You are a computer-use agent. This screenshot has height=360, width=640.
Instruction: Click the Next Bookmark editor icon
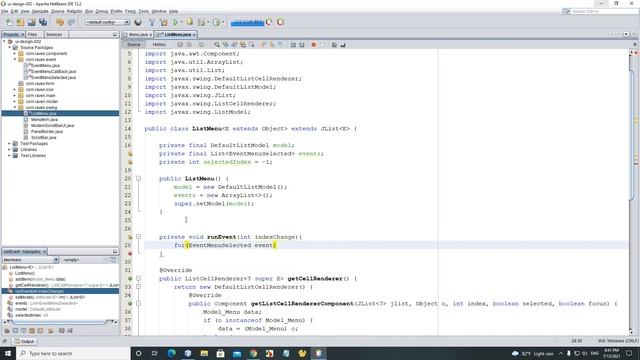[x=271, y=45]
